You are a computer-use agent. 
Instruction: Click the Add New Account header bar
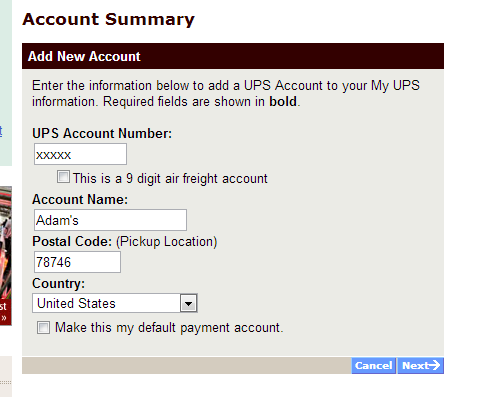[233, 56]
